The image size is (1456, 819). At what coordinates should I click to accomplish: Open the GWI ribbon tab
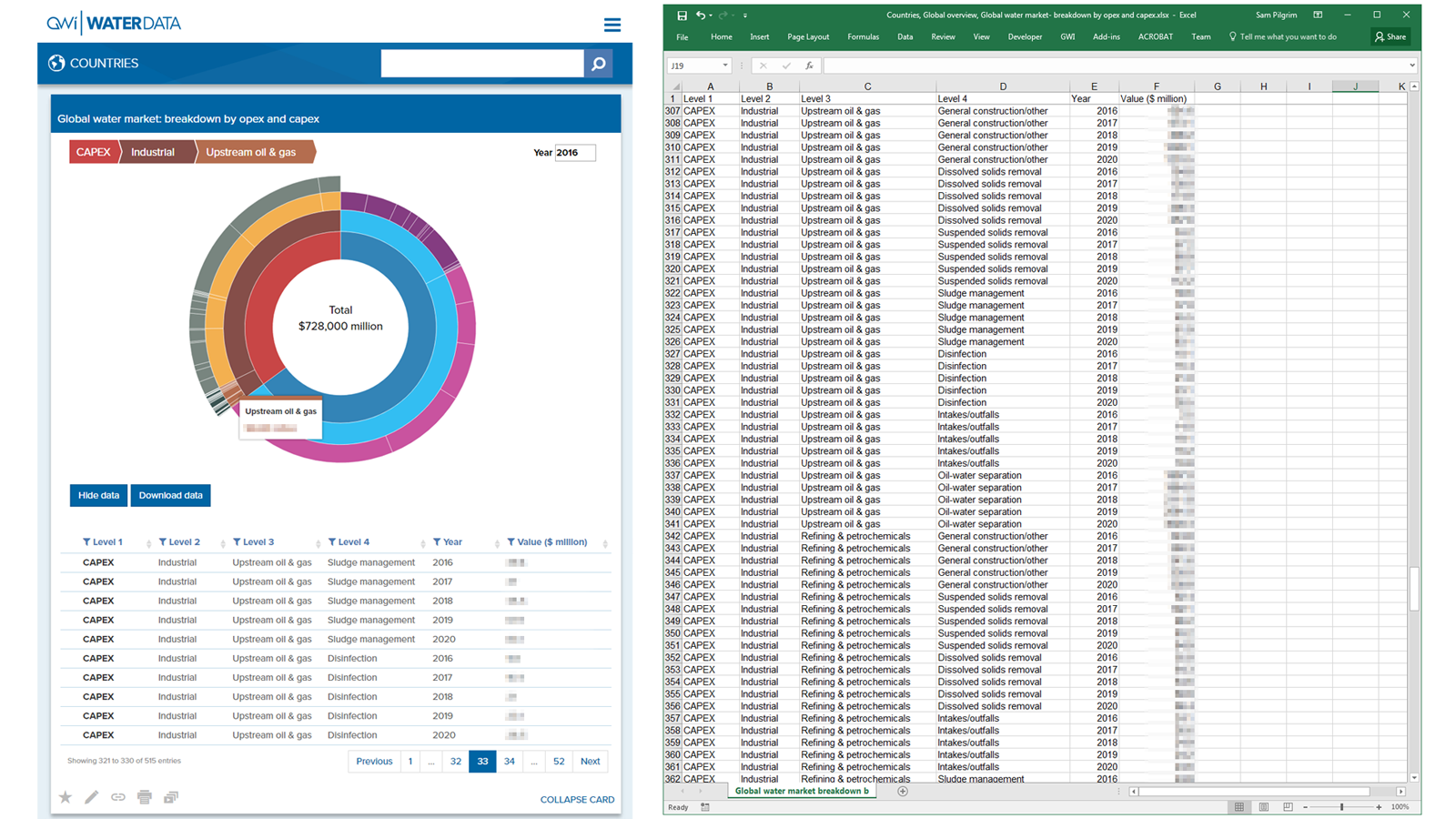click(x=1067, y=37)
